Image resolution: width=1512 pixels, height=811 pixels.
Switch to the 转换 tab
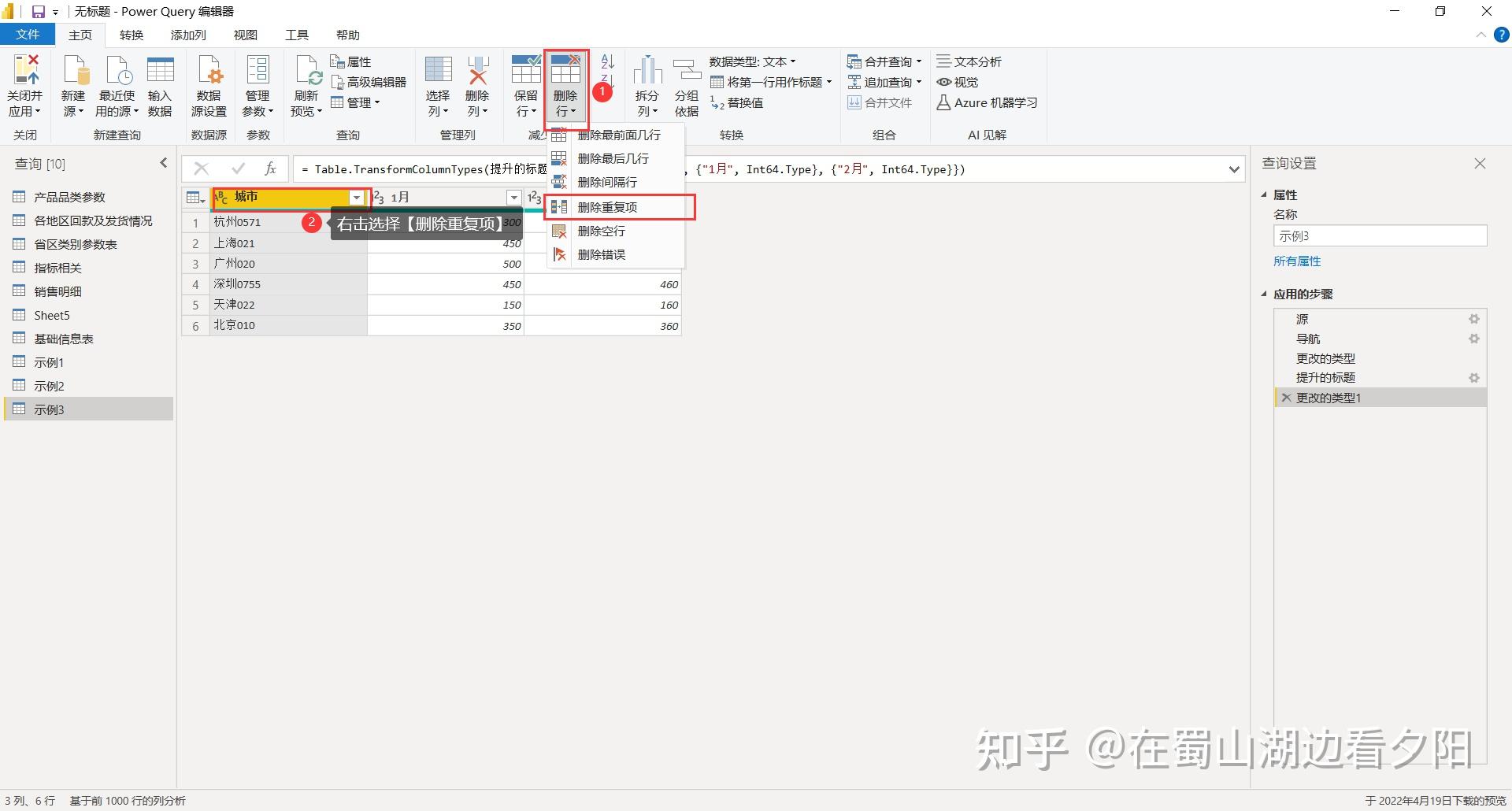click(x=132, y=35)
